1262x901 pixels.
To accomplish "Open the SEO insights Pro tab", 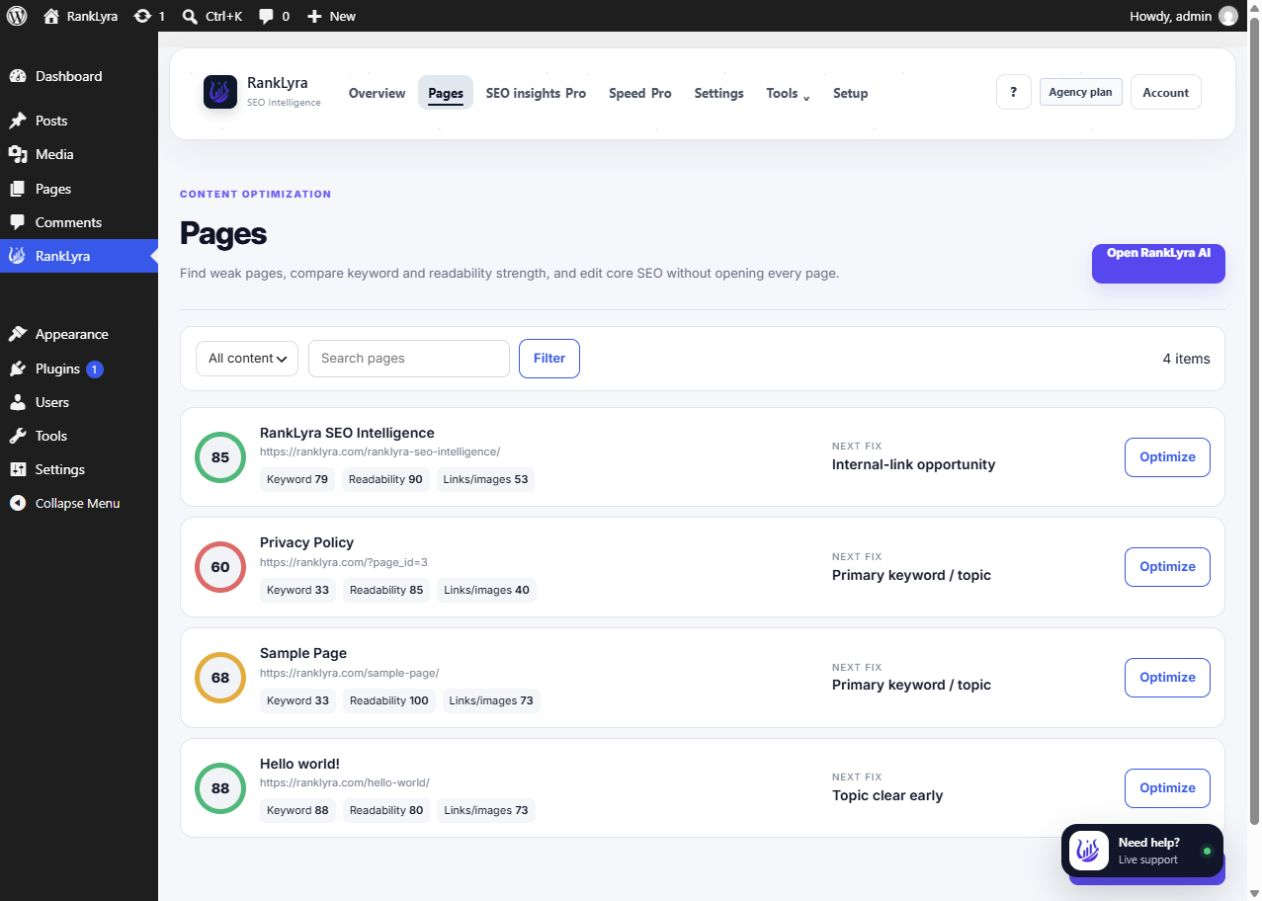I will 536,93.
